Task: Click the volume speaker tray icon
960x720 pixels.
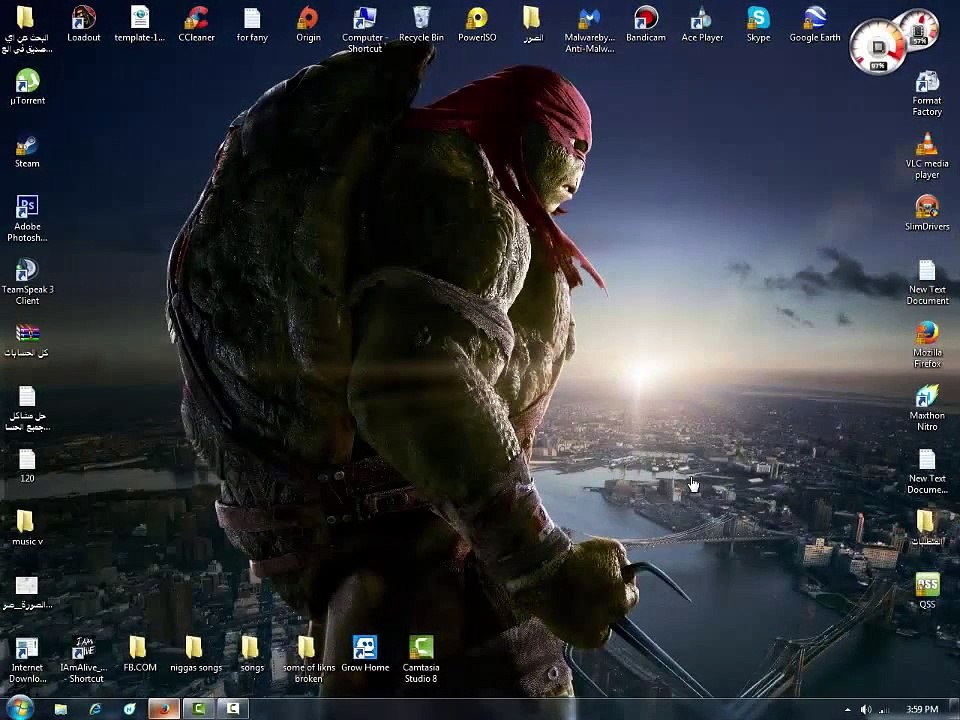Action: 866,709
